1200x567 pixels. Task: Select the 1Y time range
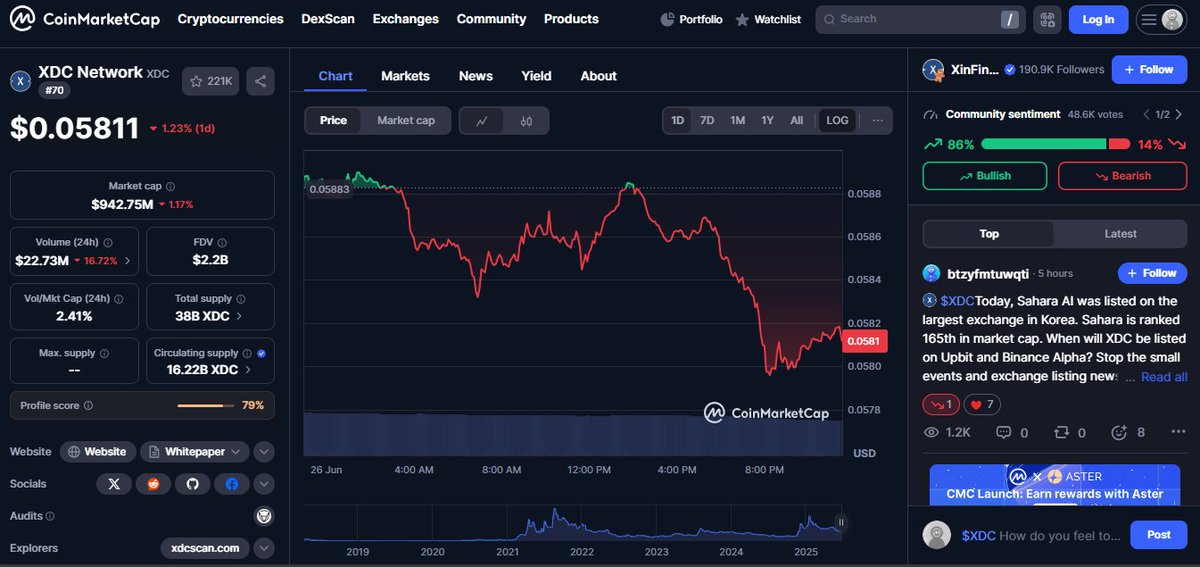(x=767, y=120)
